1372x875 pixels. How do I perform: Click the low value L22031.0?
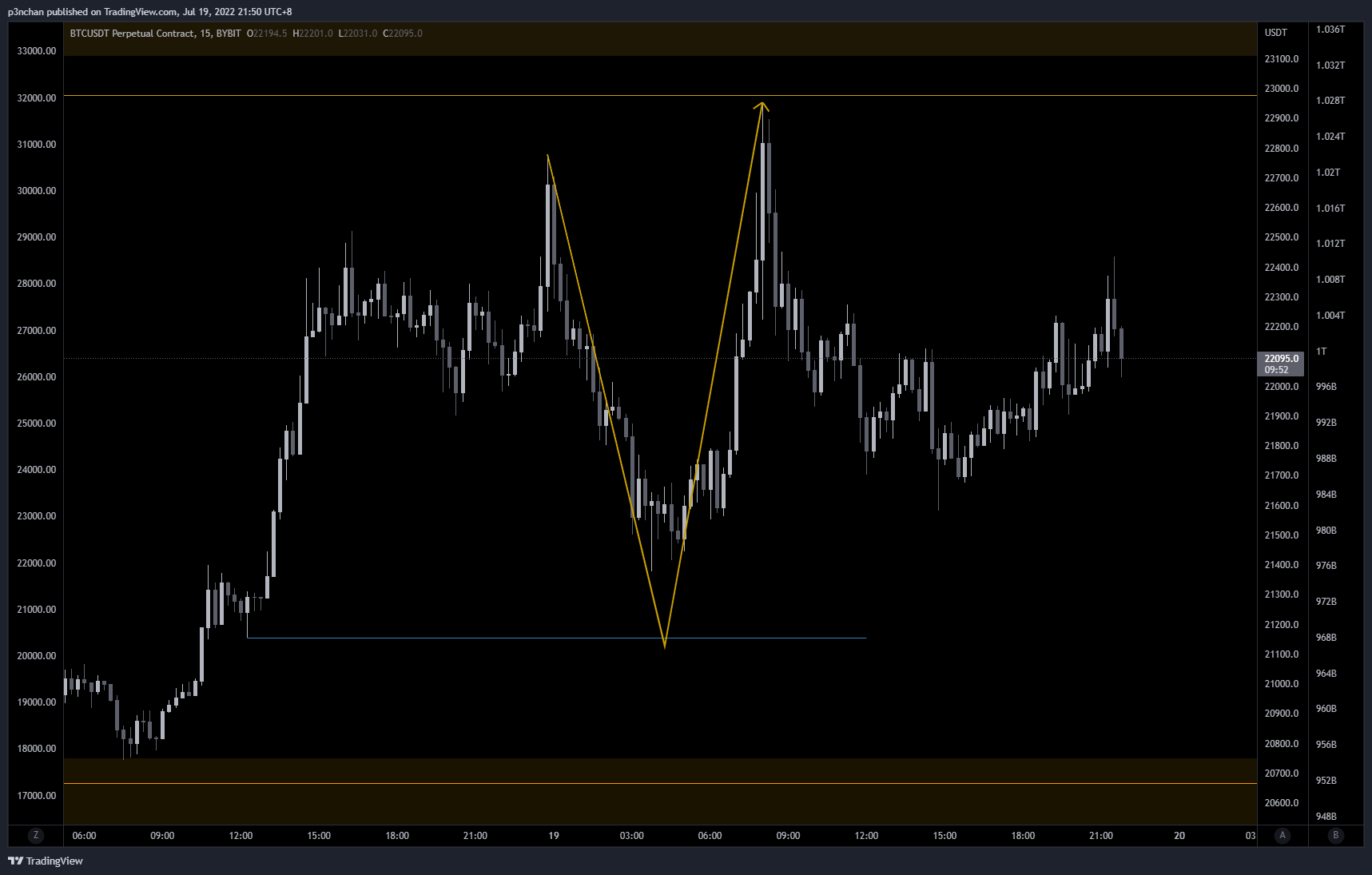[358, 34]
